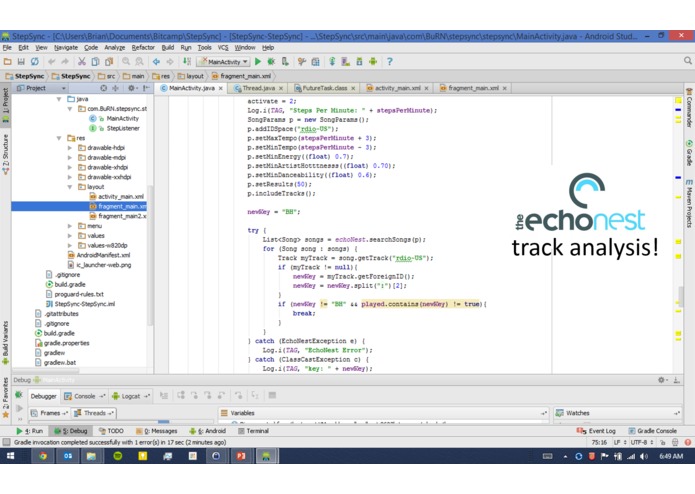The height and width of the screenshot is (494, 695).
Task: Switch to the Thread.java editor tab
Action: pos(258,88)
